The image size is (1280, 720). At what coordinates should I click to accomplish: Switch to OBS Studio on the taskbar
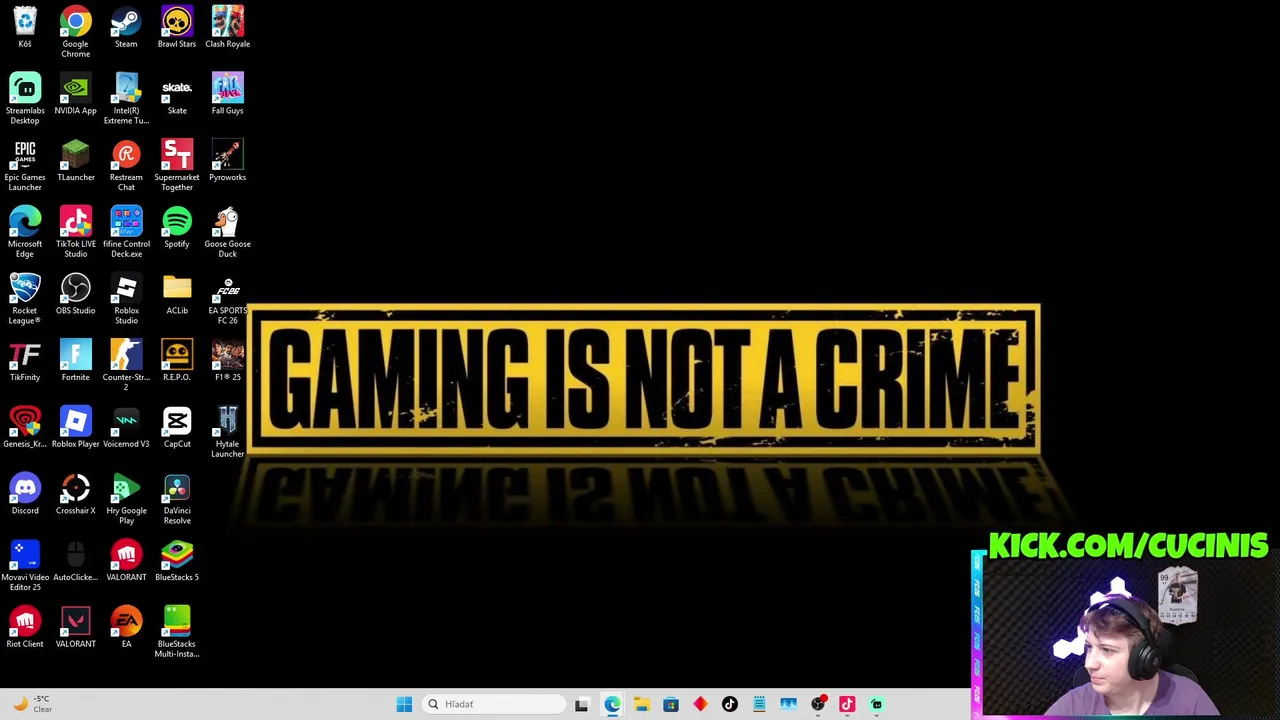[x=818, y=704]
